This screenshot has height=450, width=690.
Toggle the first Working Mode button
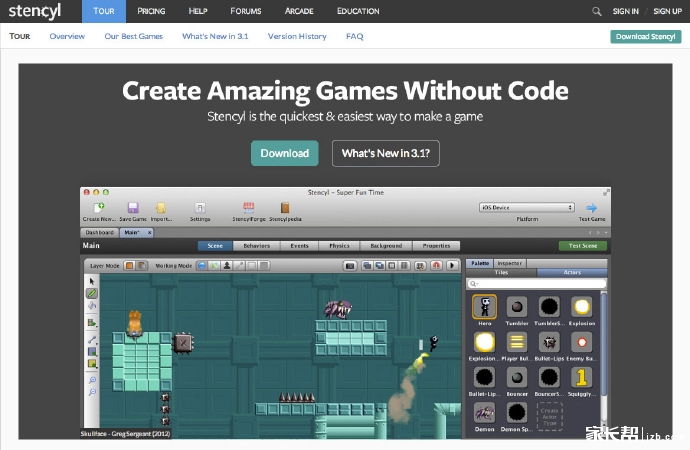click(201, 265)
